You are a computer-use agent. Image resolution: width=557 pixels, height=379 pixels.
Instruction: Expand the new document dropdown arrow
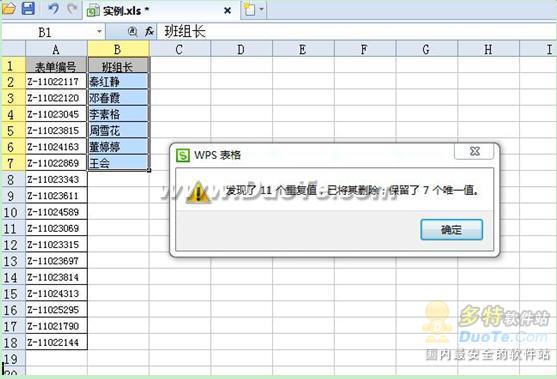[x=262, y=9]
